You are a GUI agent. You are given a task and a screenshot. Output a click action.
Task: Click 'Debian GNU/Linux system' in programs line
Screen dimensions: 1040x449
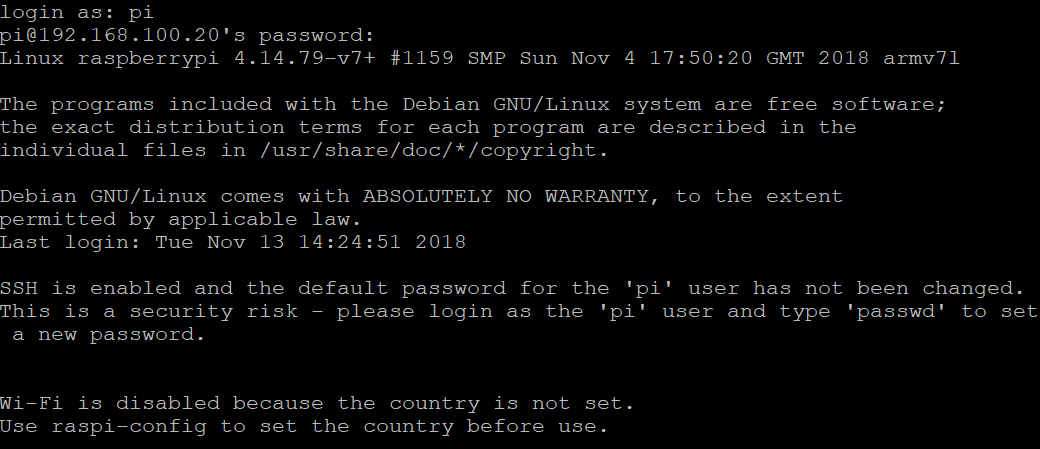[551, 105]
